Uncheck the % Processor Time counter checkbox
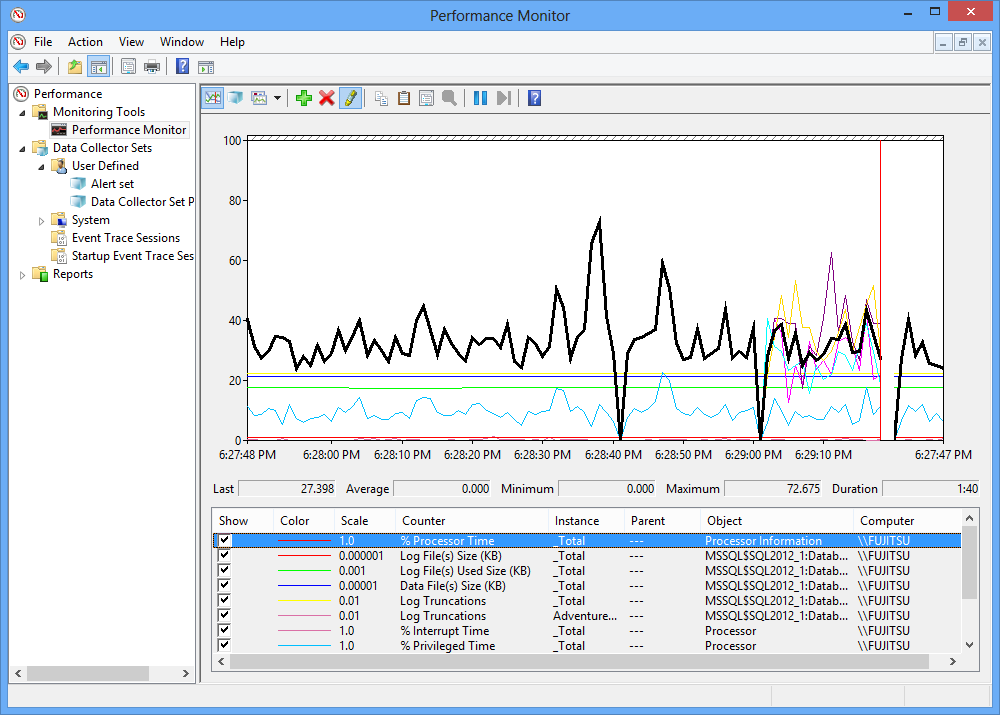This screenshot has height=715, width=1000. click(224, 541)
